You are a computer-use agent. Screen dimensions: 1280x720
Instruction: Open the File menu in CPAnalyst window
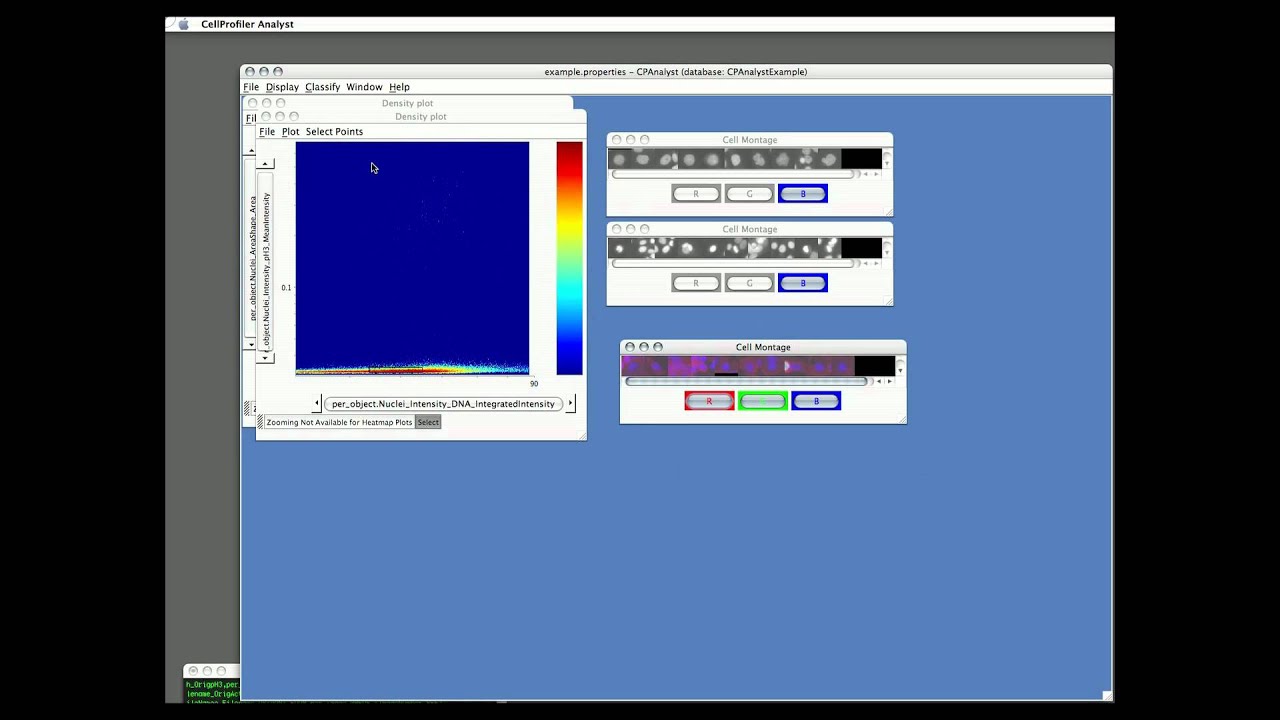(251, 87)
